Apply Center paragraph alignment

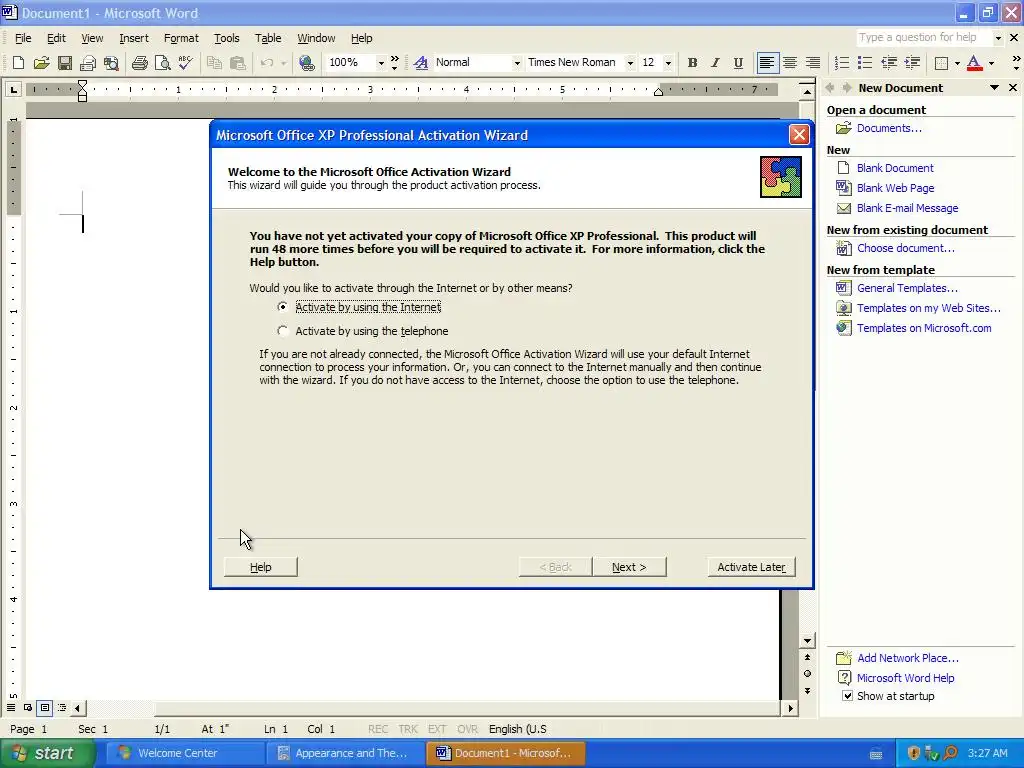790,63
